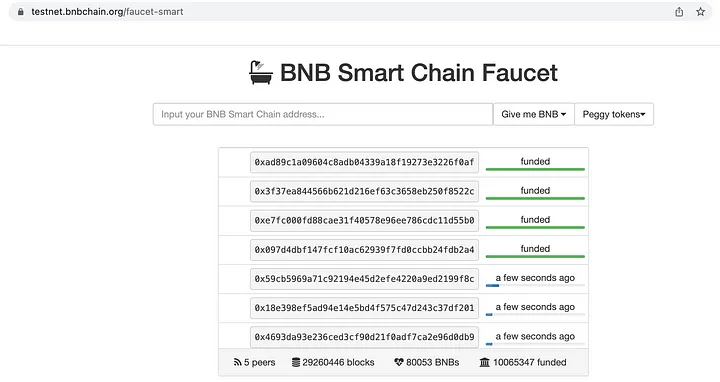Open the Give me BNB dropdown
This screenshot has height=382, width=720.
click(534, 114)
